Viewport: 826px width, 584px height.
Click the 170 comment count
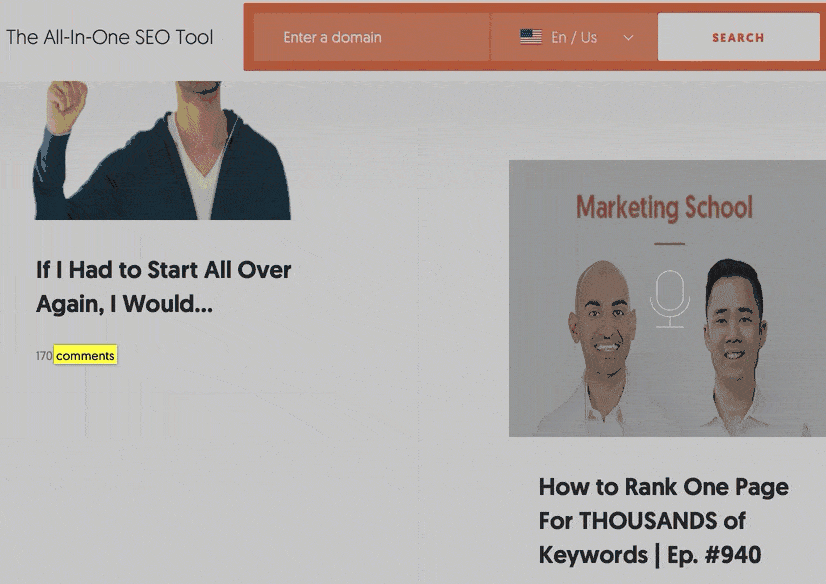click(44, 356)
